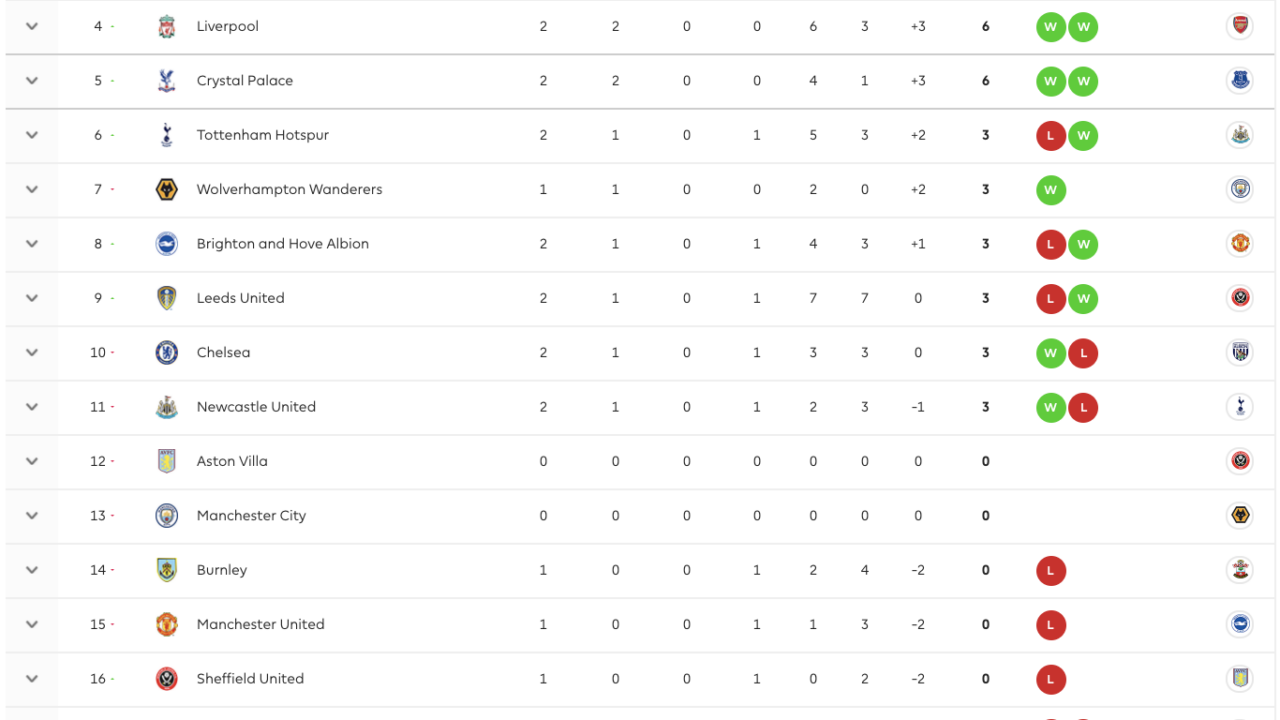Click the Liverpool club crest
1280x720 pixels.
pos(167,27)
